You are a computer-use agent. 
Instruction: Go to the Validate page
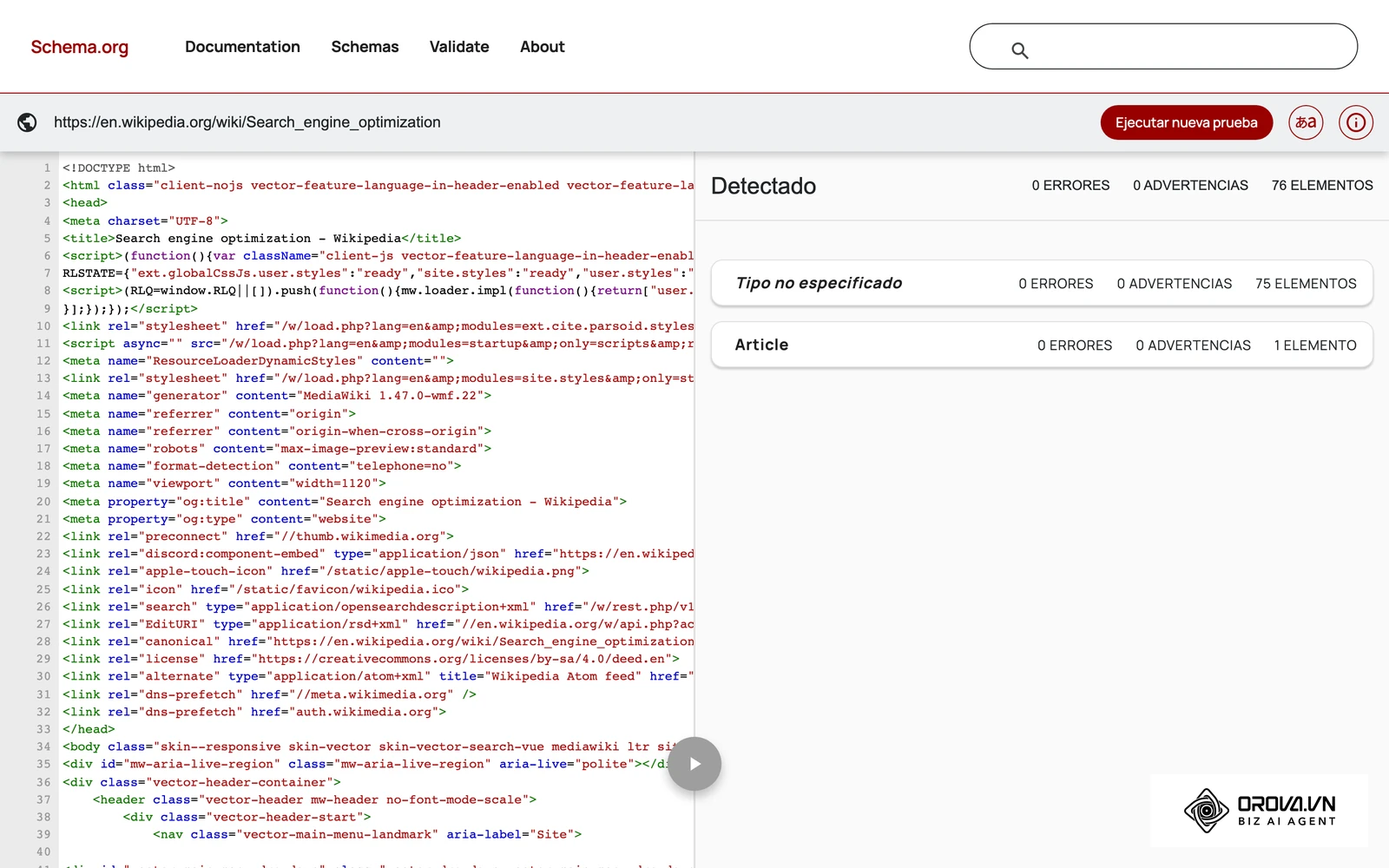click(x=459, y=47)
